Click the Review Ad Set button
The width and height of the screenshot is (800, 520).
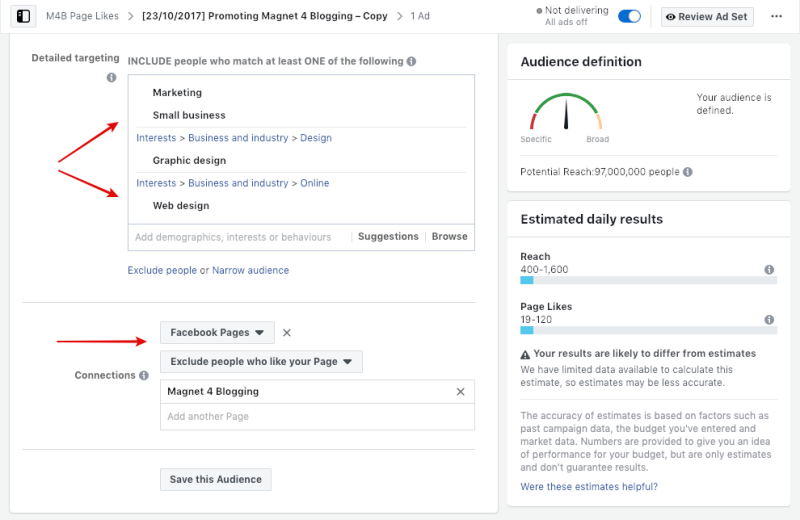[708, 17]
